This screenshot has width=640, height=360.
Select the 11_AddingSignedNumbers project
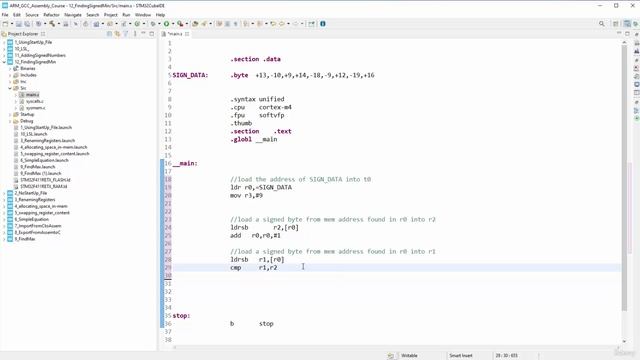40,56
